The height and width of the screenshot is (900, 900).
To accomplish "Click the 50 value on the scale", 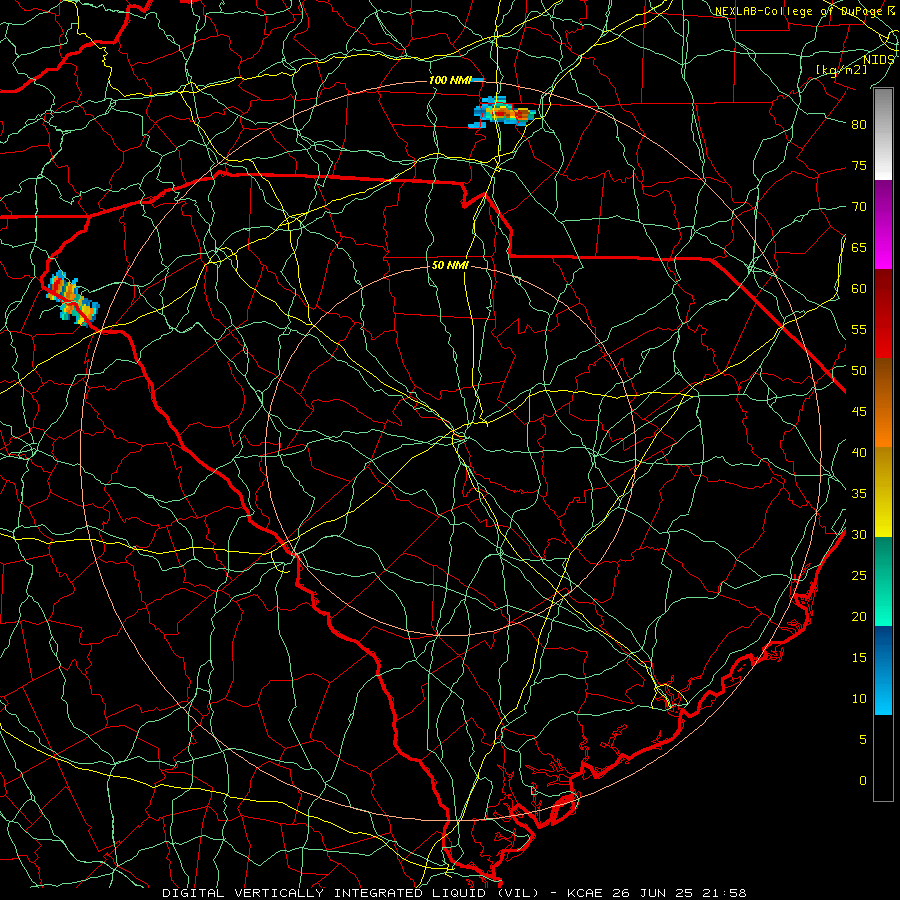I will (859, 371).
